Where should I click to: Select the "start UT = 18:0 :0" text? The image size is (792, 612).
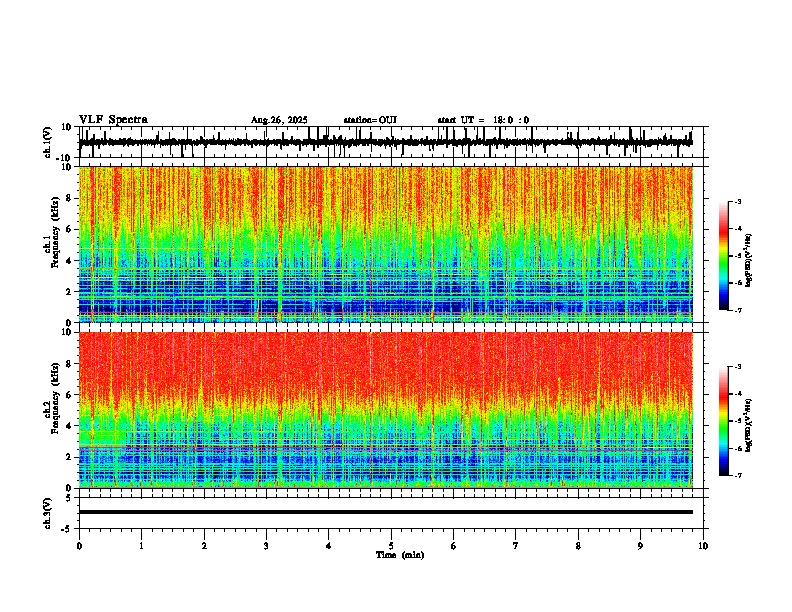[x=483, y=120]
